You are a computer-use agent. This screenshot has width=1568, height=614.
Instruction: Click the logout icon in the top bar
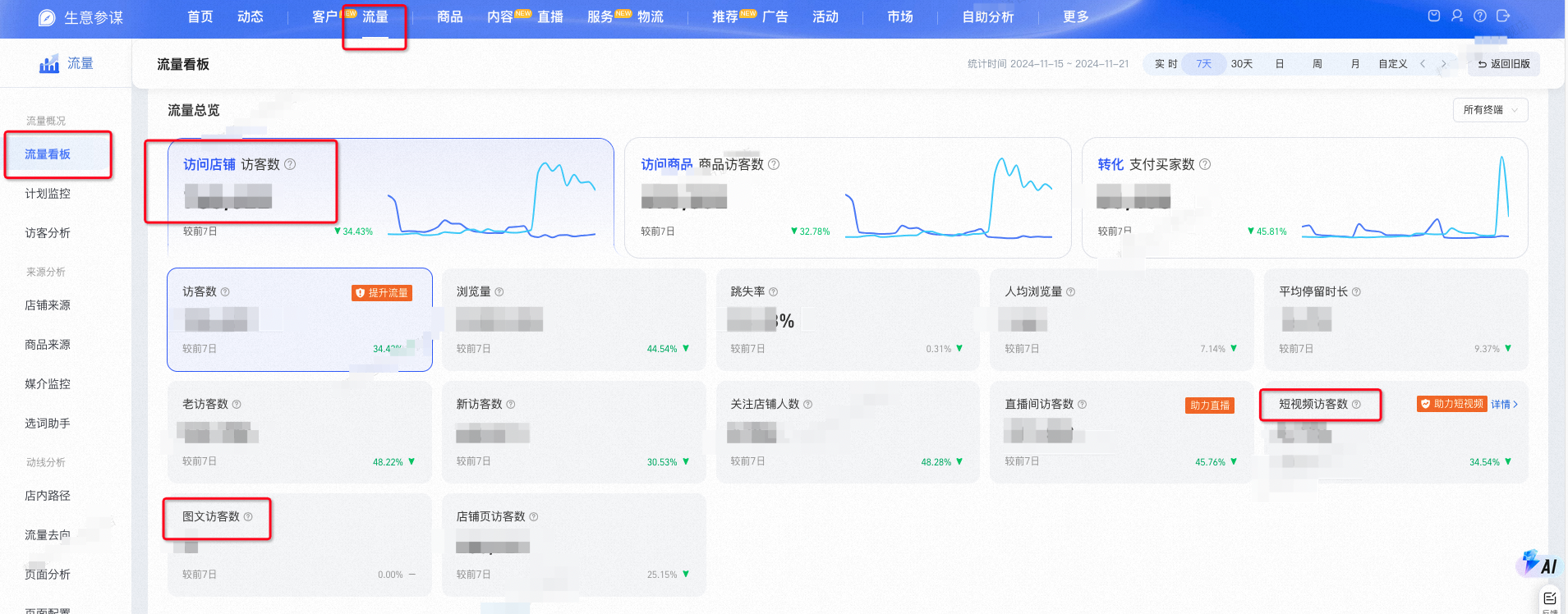[x=1503, y=16]
